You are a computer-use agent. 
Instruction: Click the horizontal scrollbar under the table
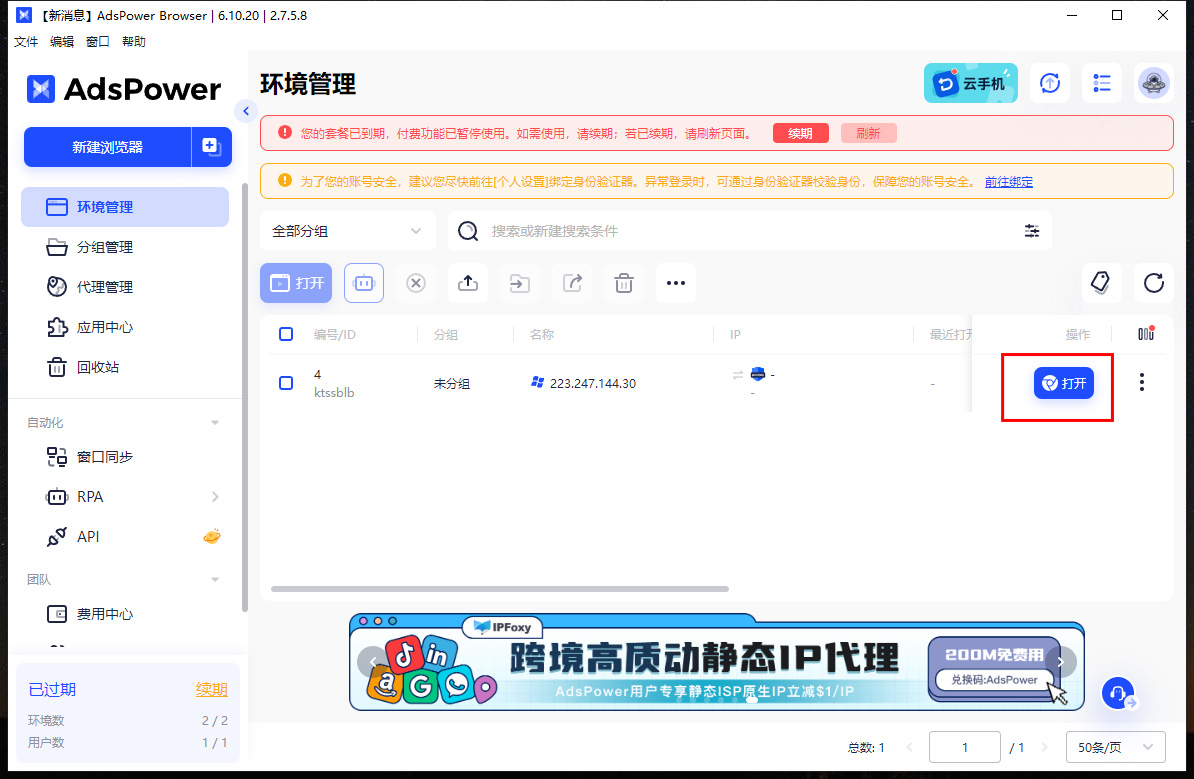point(500,589)
